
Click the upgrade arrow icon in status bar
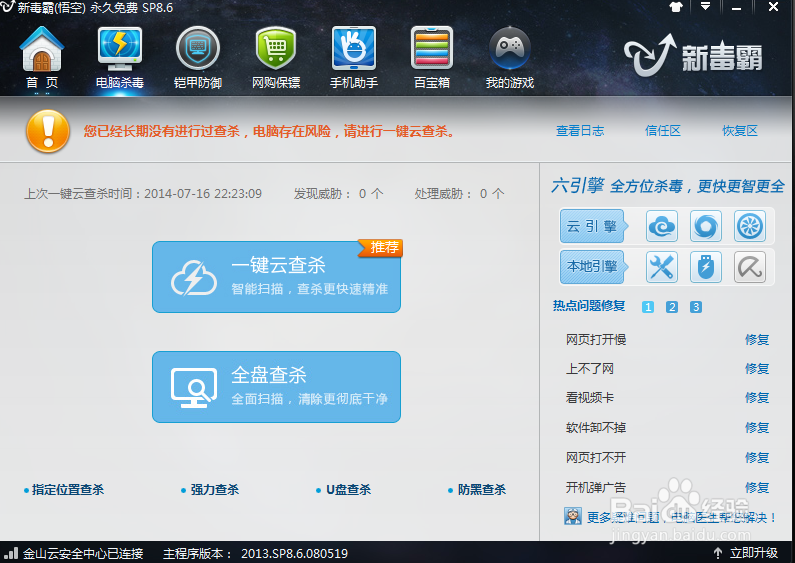[x=717, y=553]
